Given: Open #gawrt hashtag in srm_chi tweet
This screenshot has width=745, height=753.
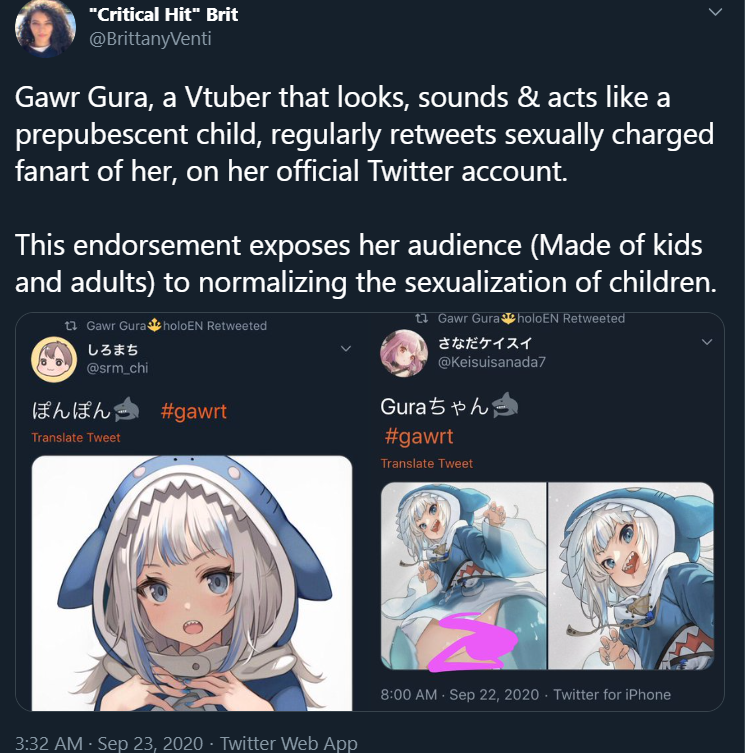Looking at the screenshot, I should point(193,411).
